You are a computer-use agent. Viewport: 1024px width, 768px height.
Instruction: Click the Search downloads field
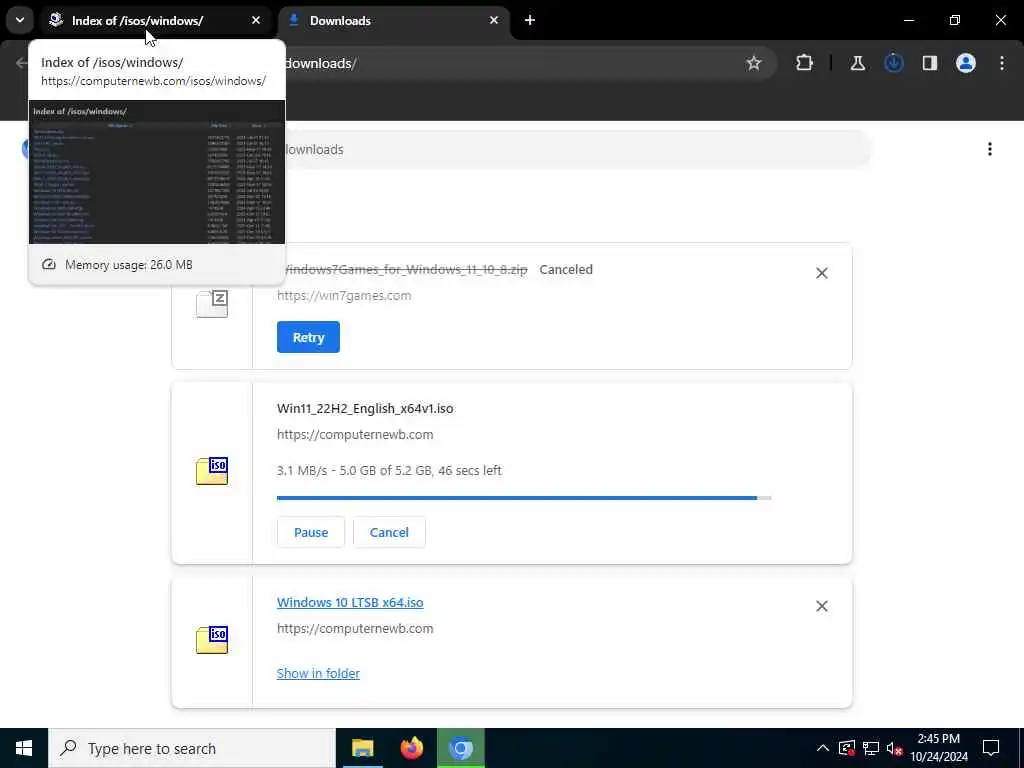(x=575, y=149)
